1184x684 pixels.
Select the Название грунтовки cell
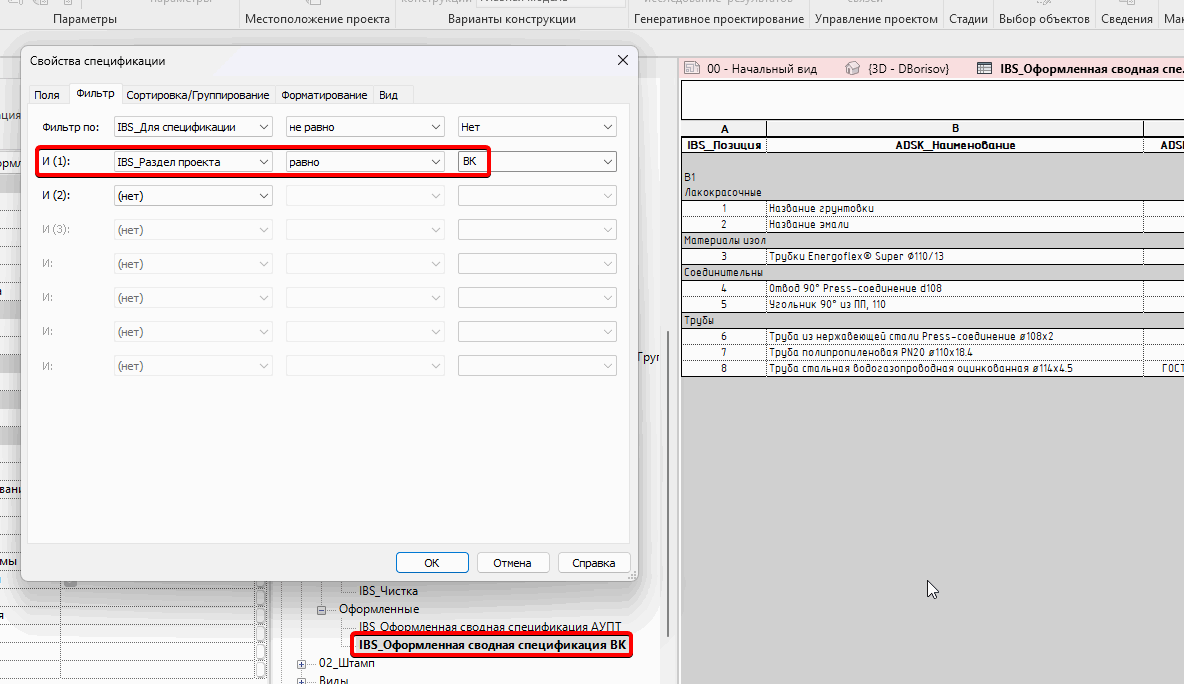click(x=955, y=208)
